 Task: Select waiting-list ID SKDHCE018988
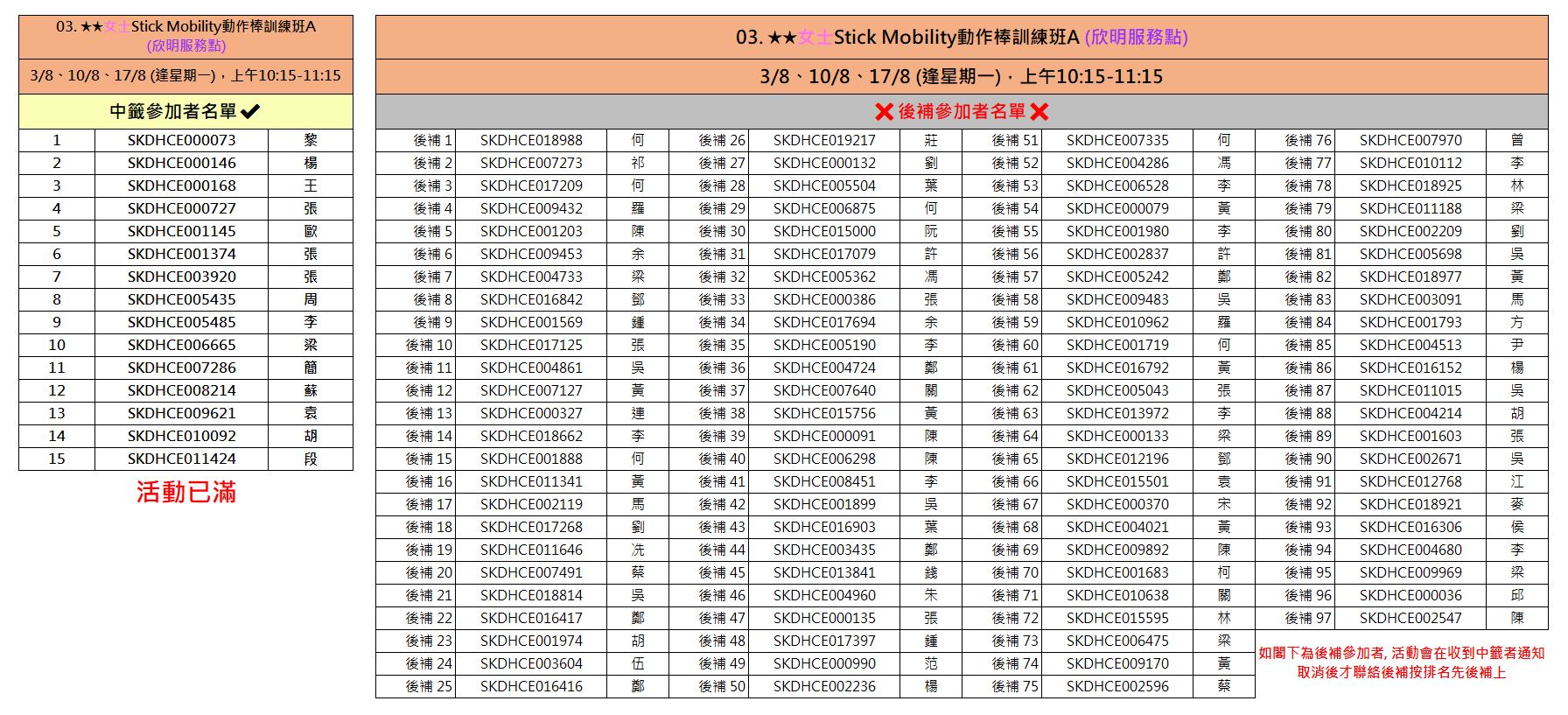[x=531, y=140]
